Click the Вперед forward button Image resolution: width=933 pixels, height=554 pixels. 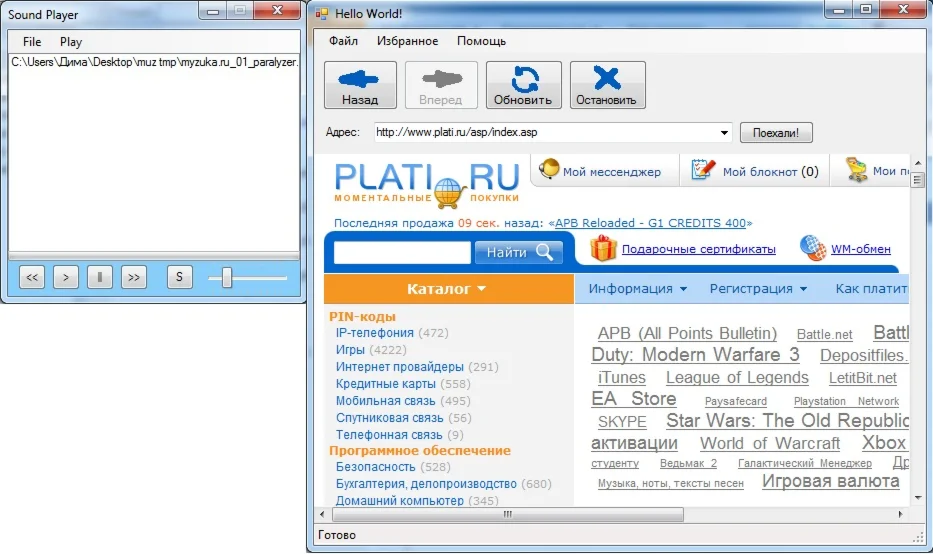click(441, 85)
